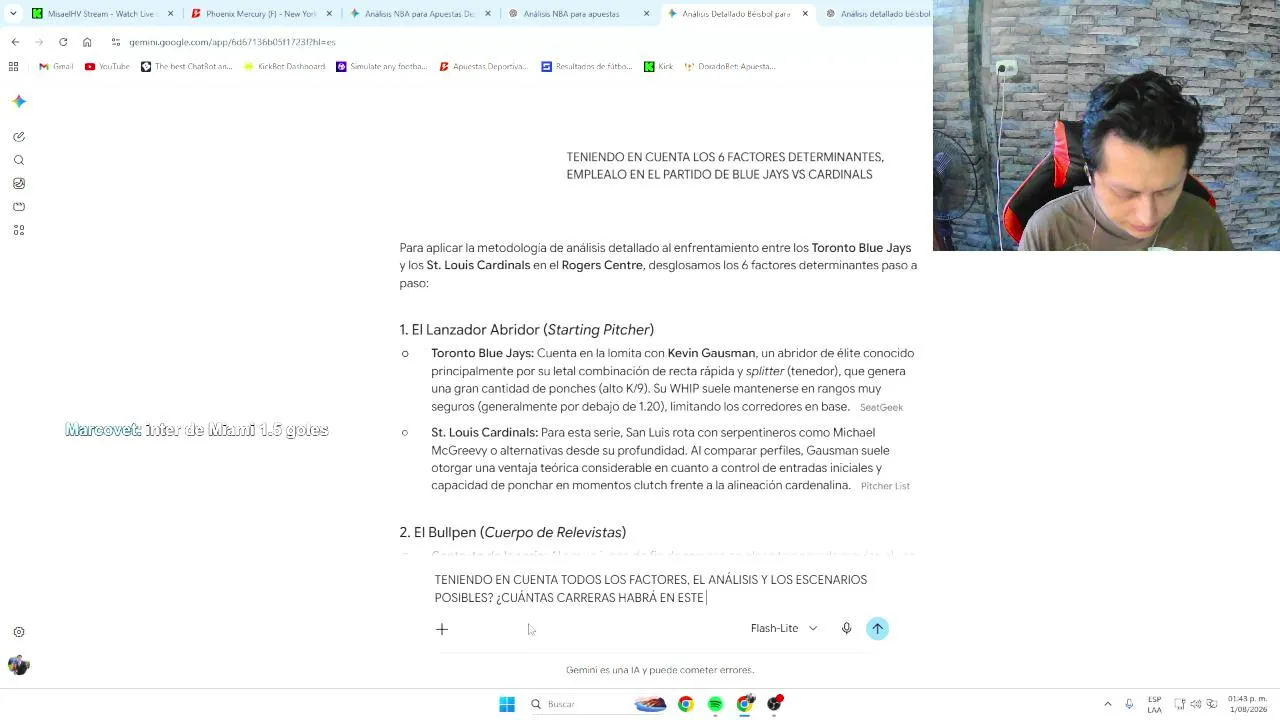The height and width of the screenshot is (720, 1280).
Task: Click the plus attach button in prompt box
Action: (442, 629)
